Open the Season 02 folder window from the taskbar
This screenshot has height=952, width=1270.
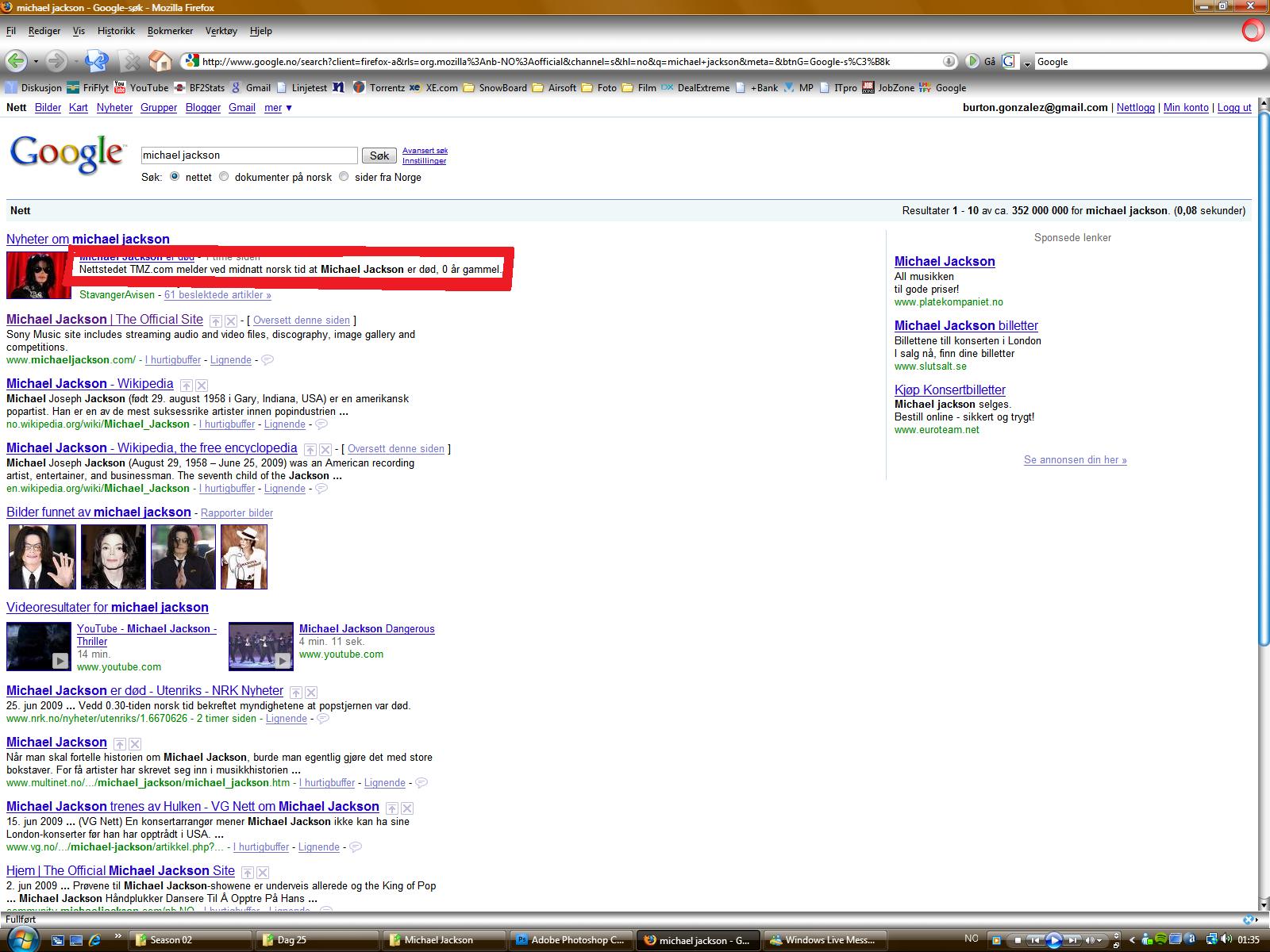[x=190, y=940]
